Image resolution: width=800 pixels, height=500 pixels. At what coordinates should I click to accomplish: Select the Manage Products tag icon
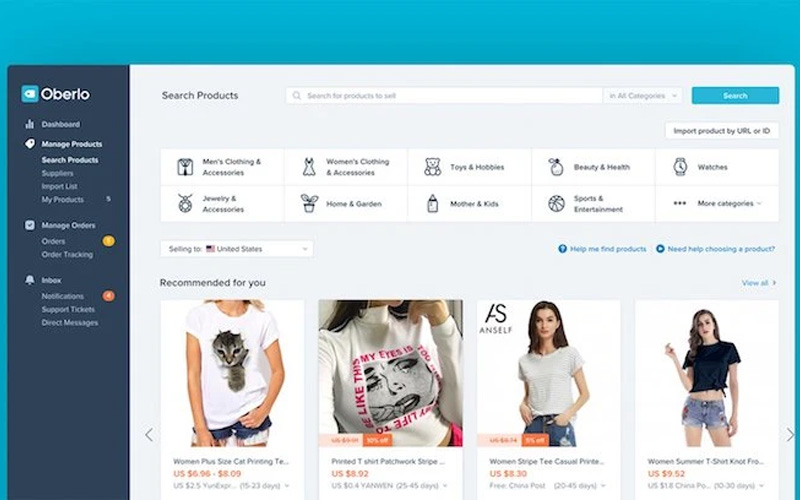(30, 144)
